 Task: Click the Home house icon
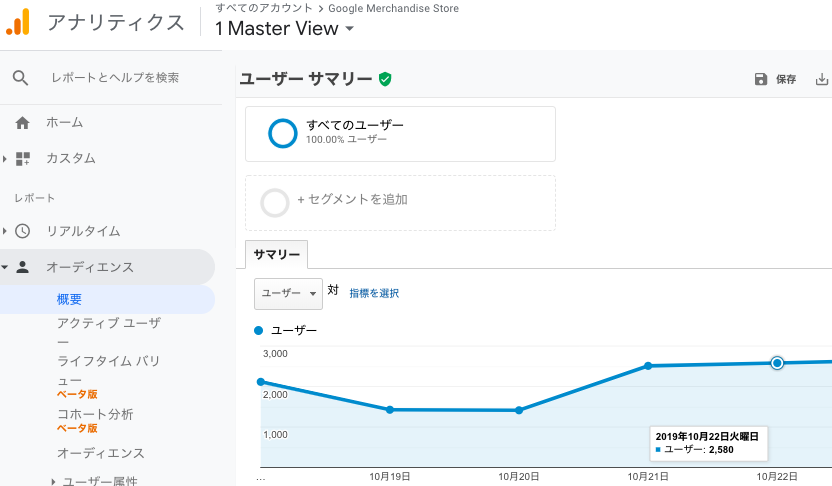(22, 123)
